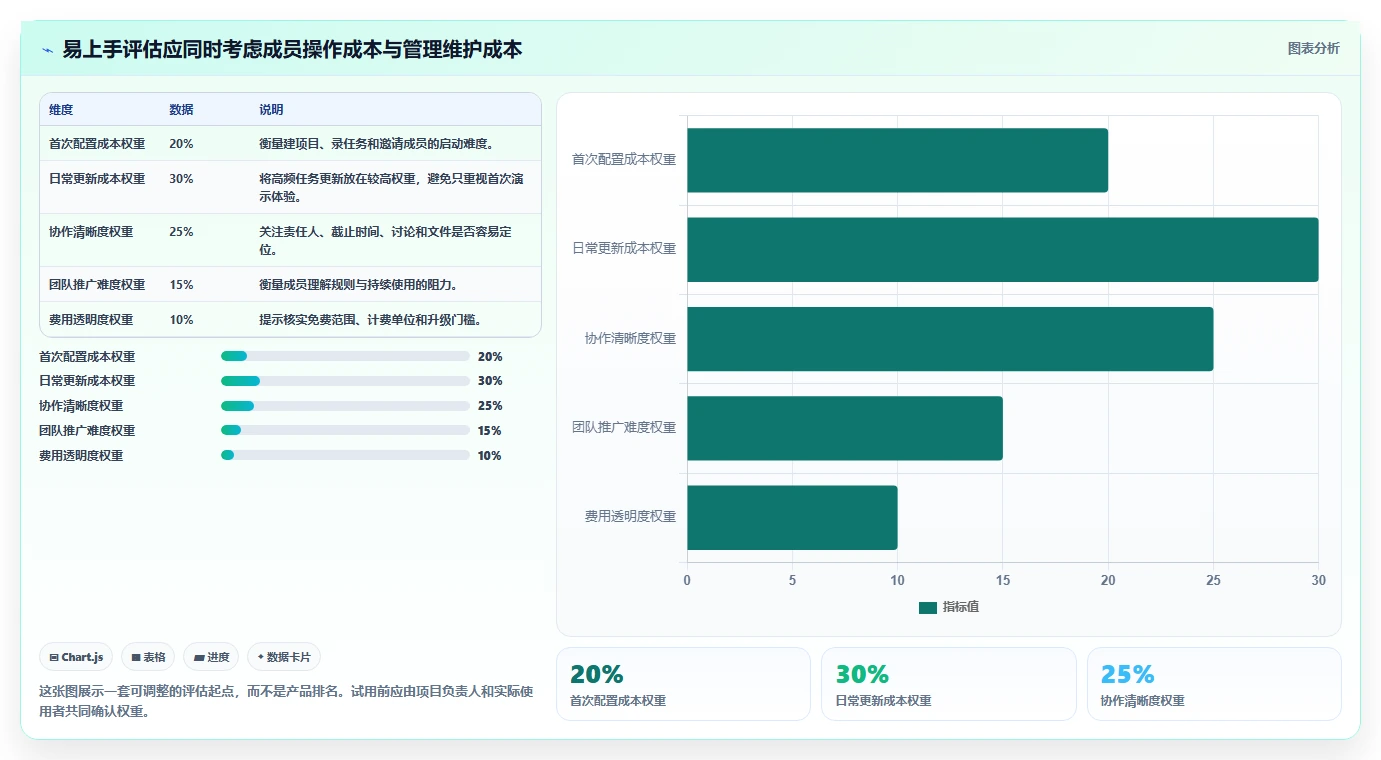This screenshot has width=1381, height=760.
Task: Click the 费用透明度权重 chart bar
Action: pyautogui.click(x=792, y=517)
